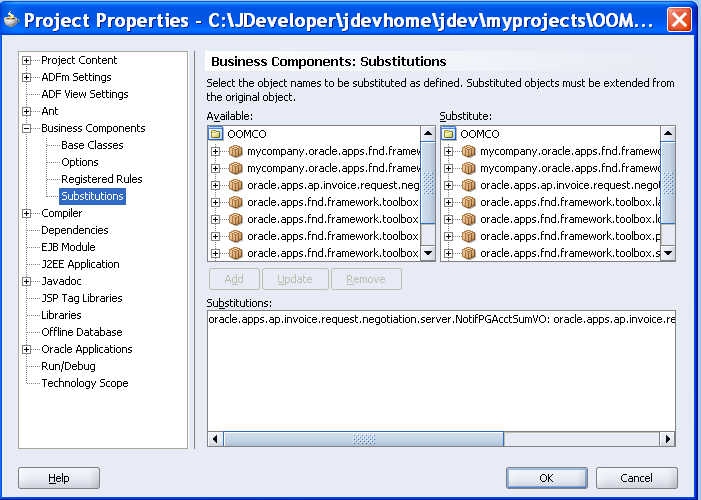The width and height of the screenshot is (701, 500).
Task: Select the Javadoc label in the tree
Action: 61,281
